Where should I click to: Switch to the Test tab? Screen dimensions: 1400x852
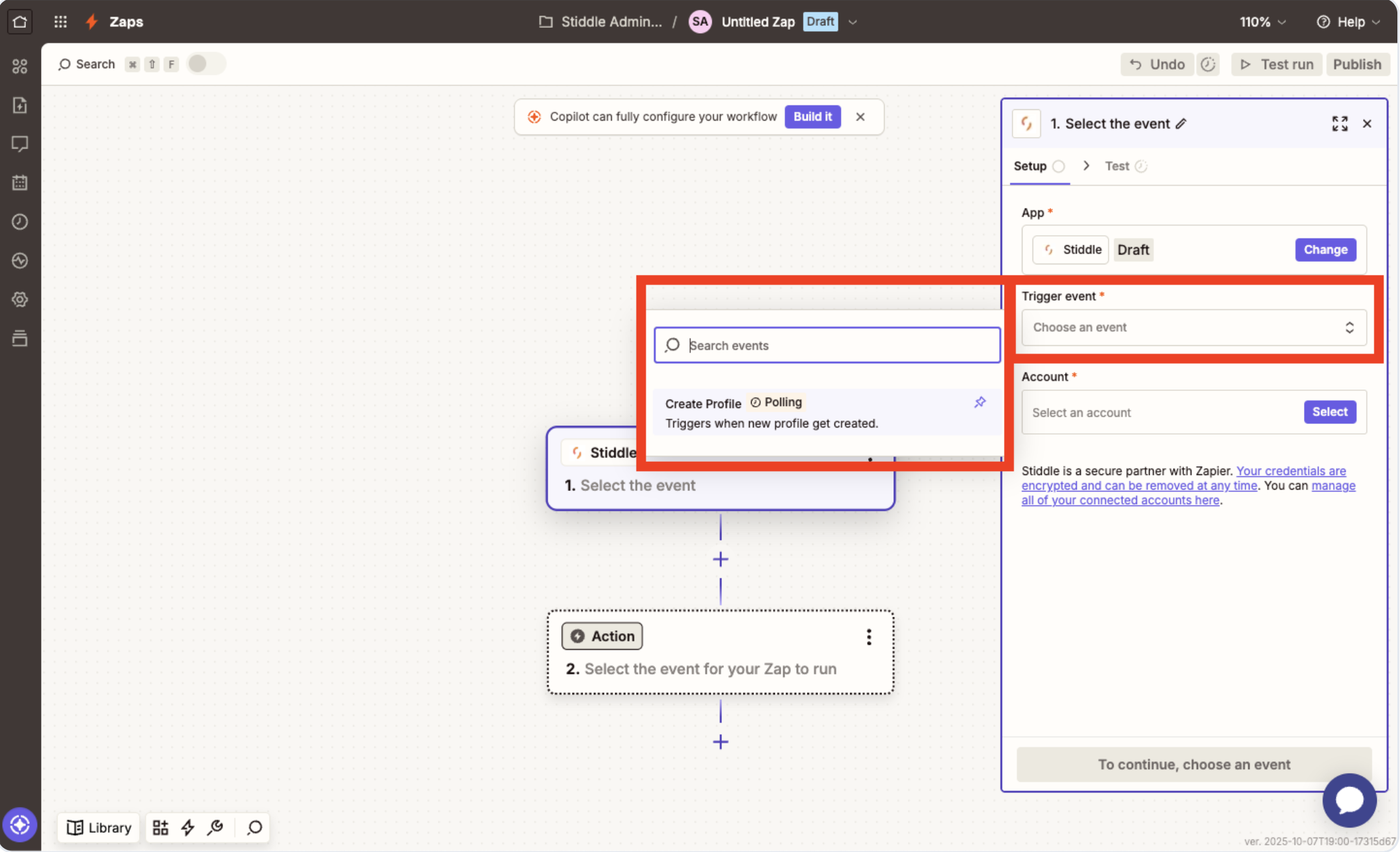[x=1117, y=166]
